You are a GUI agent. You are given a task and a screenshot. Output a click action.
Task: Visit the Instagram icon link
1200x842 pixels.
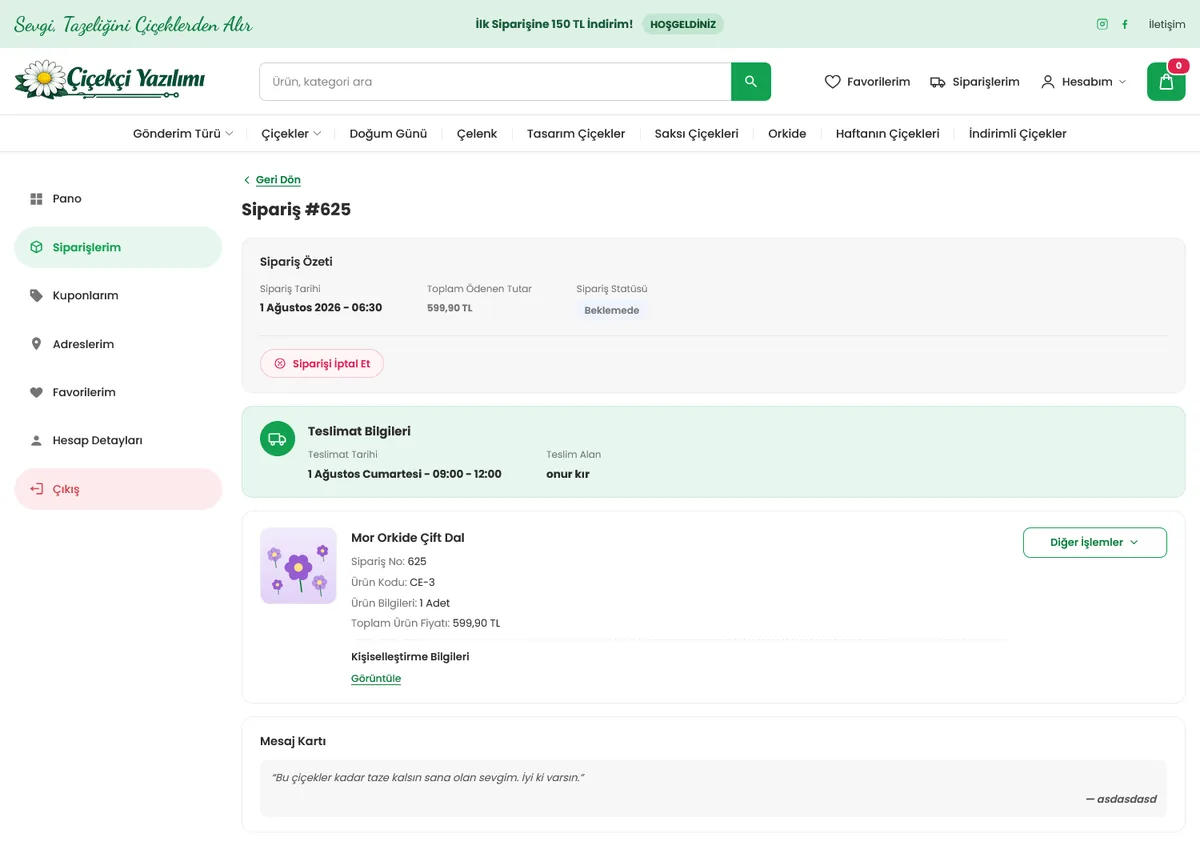1102,24
